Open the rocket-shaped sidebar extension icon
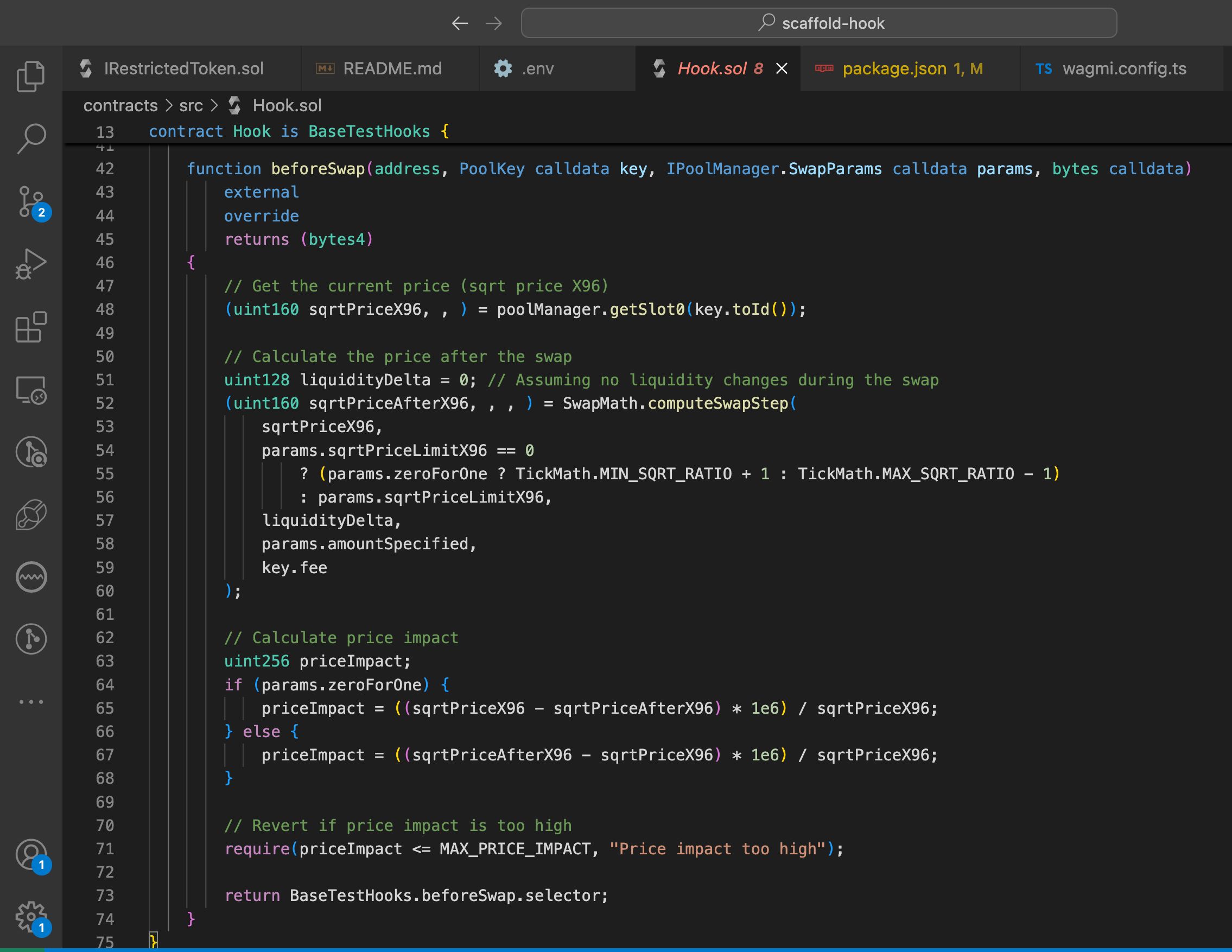Image resolution: width=1232 pixels, height=952 pixels. (x=31, y=515)
